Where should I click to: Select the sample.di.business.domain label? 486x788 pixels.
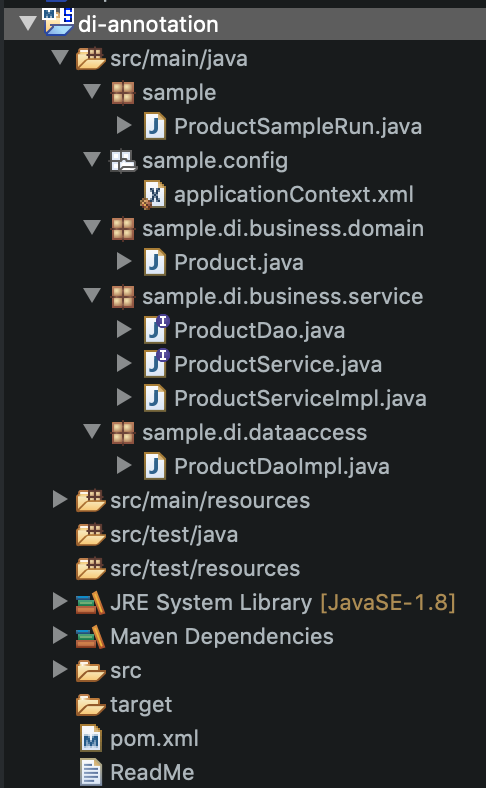coord(283,229)
